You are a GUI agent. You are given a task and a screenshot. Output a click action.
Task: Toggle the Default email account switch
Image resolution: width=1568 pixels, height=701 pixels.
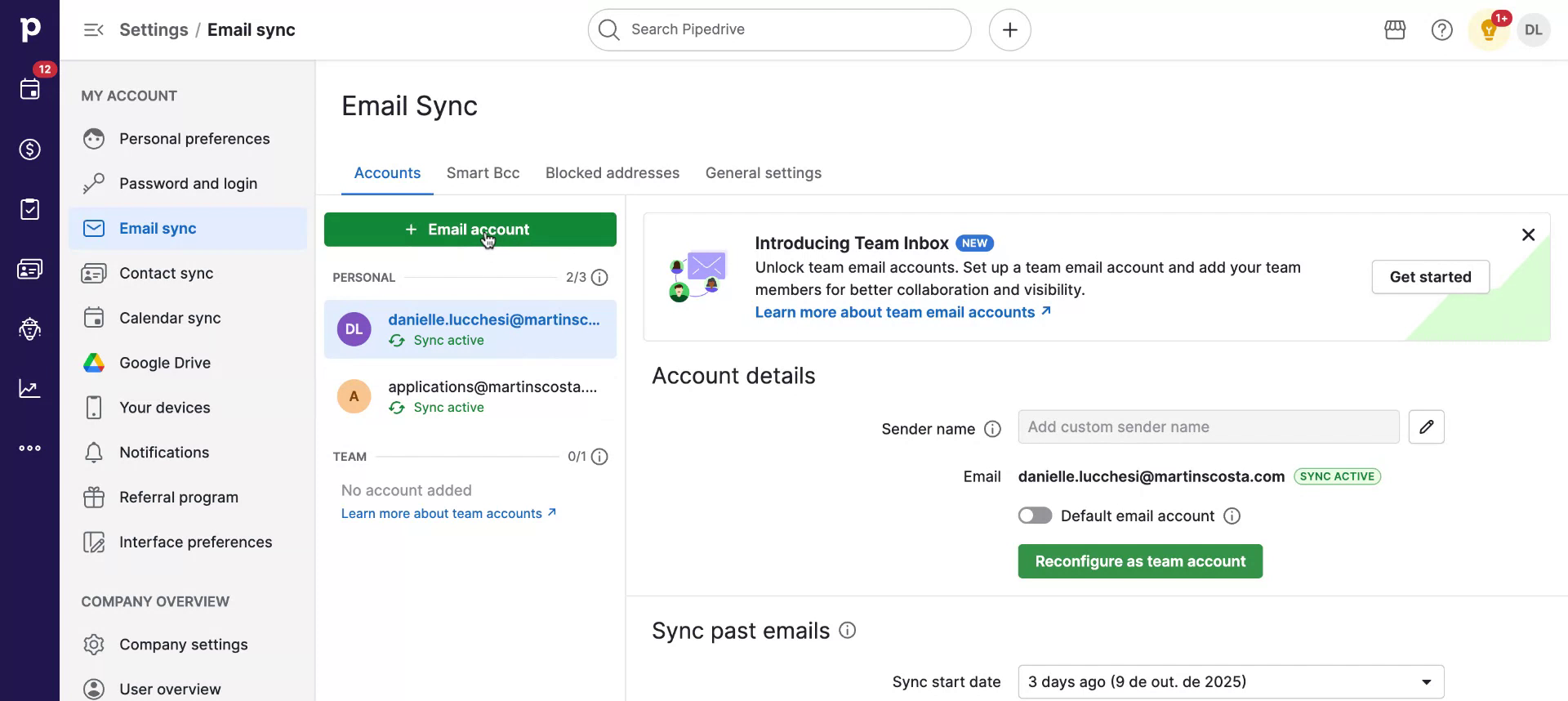(1035, 516)
